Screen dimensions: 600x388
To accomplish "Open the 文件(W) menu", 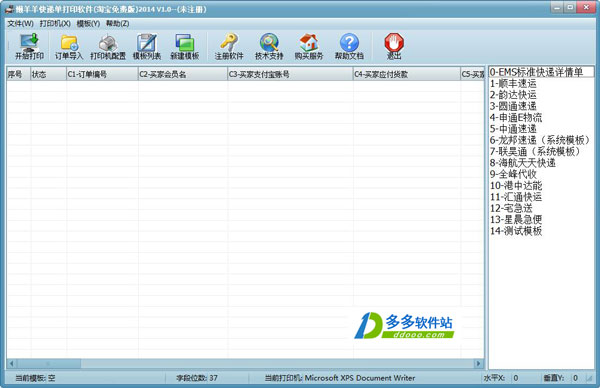I will (x=21, y=24).
